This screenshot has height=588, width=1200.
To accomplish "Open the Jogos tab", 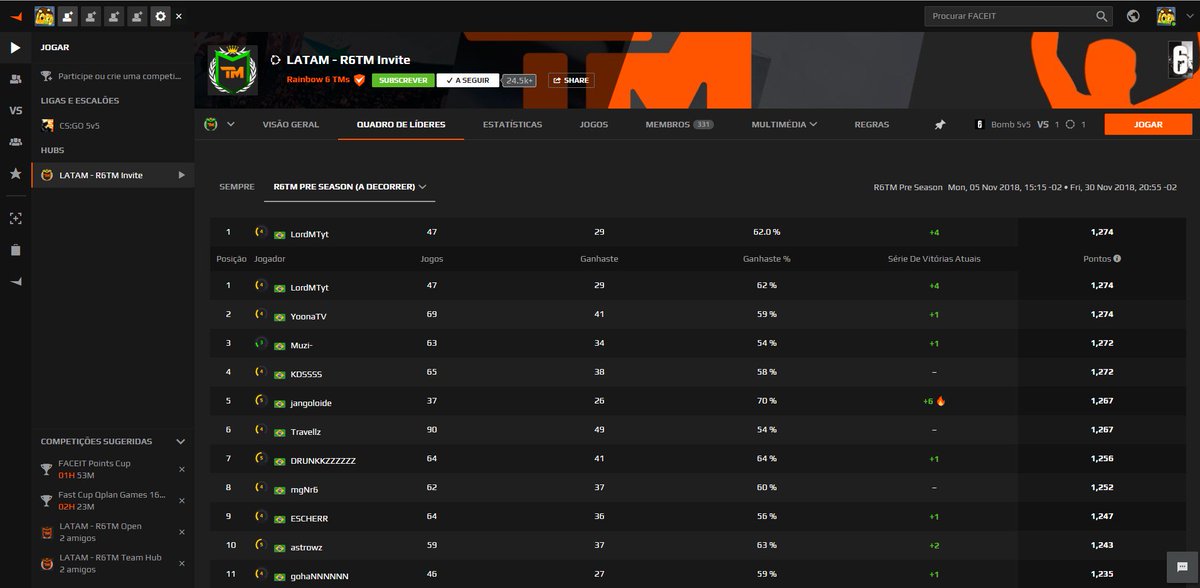I will tap(594, 125).
